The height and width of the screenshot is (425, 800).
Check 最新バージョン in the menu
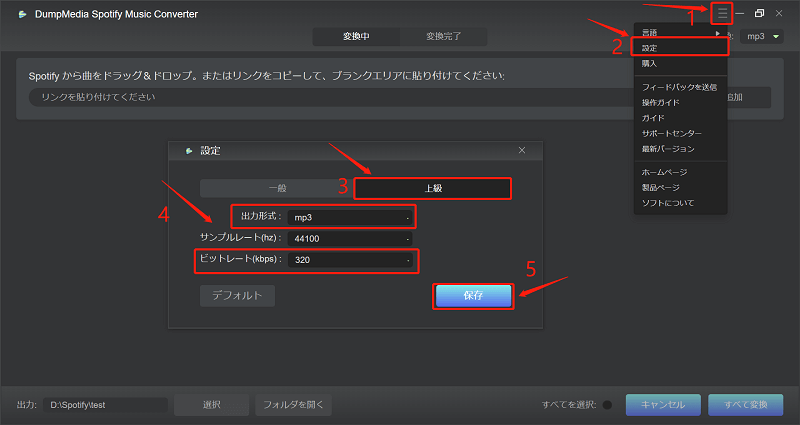681,148
